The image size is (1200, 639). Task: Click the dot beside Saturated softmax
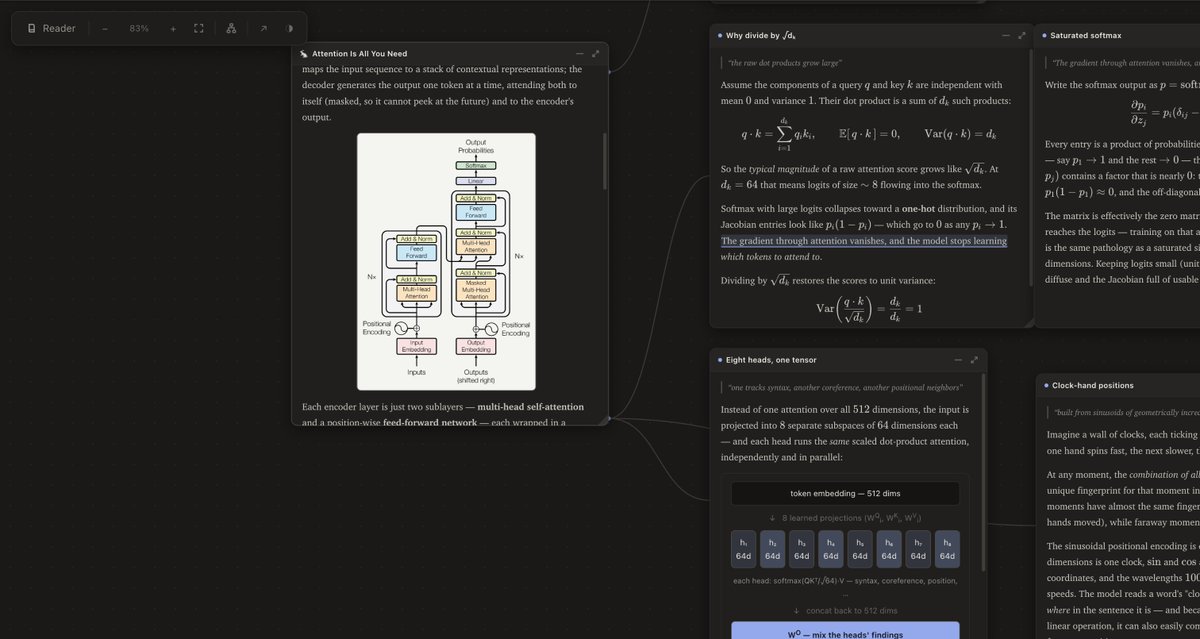(x=1044, y=35)
